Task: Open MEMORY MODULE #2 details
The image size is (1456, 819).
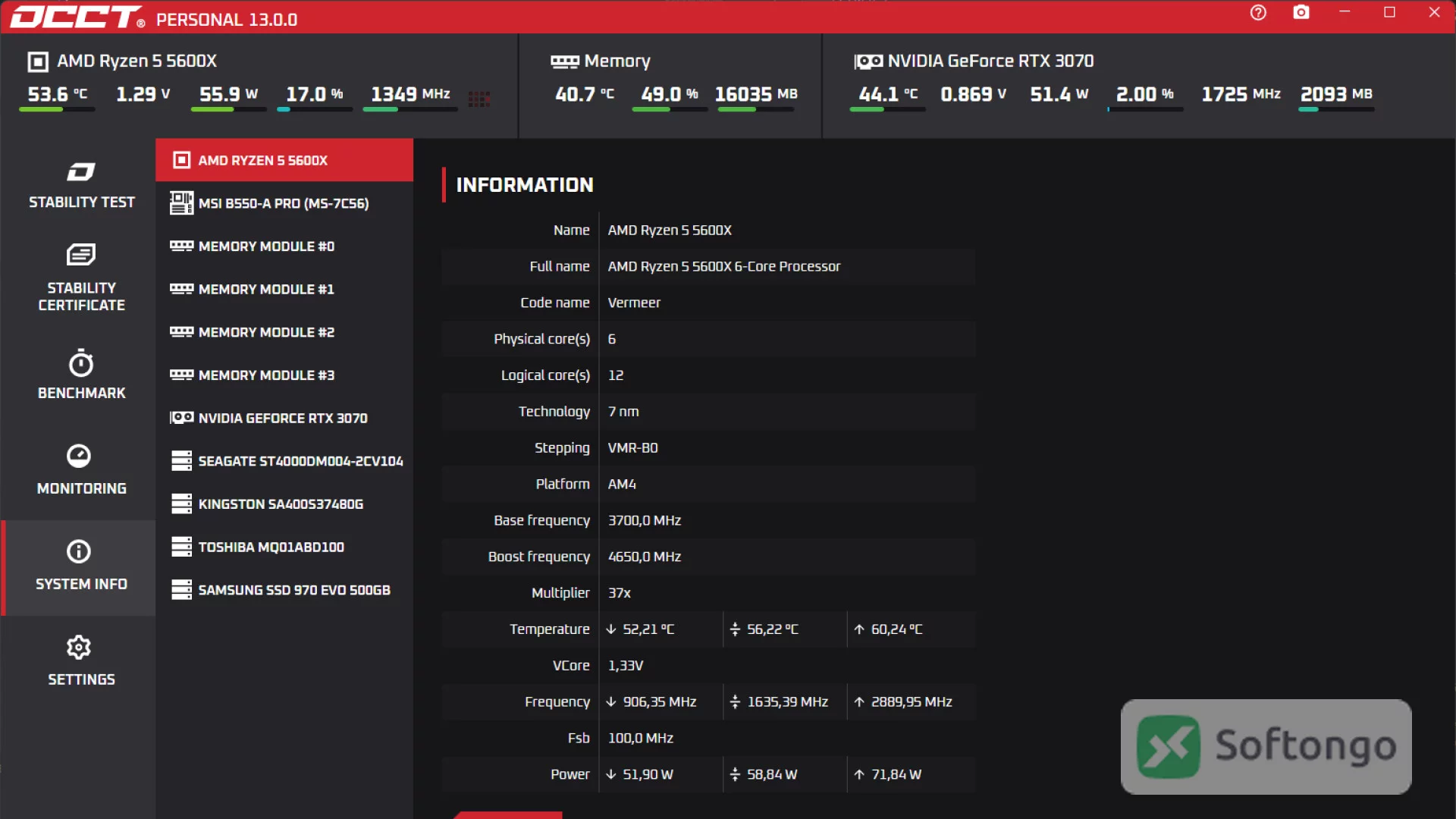Action: [x=284, y=332]
